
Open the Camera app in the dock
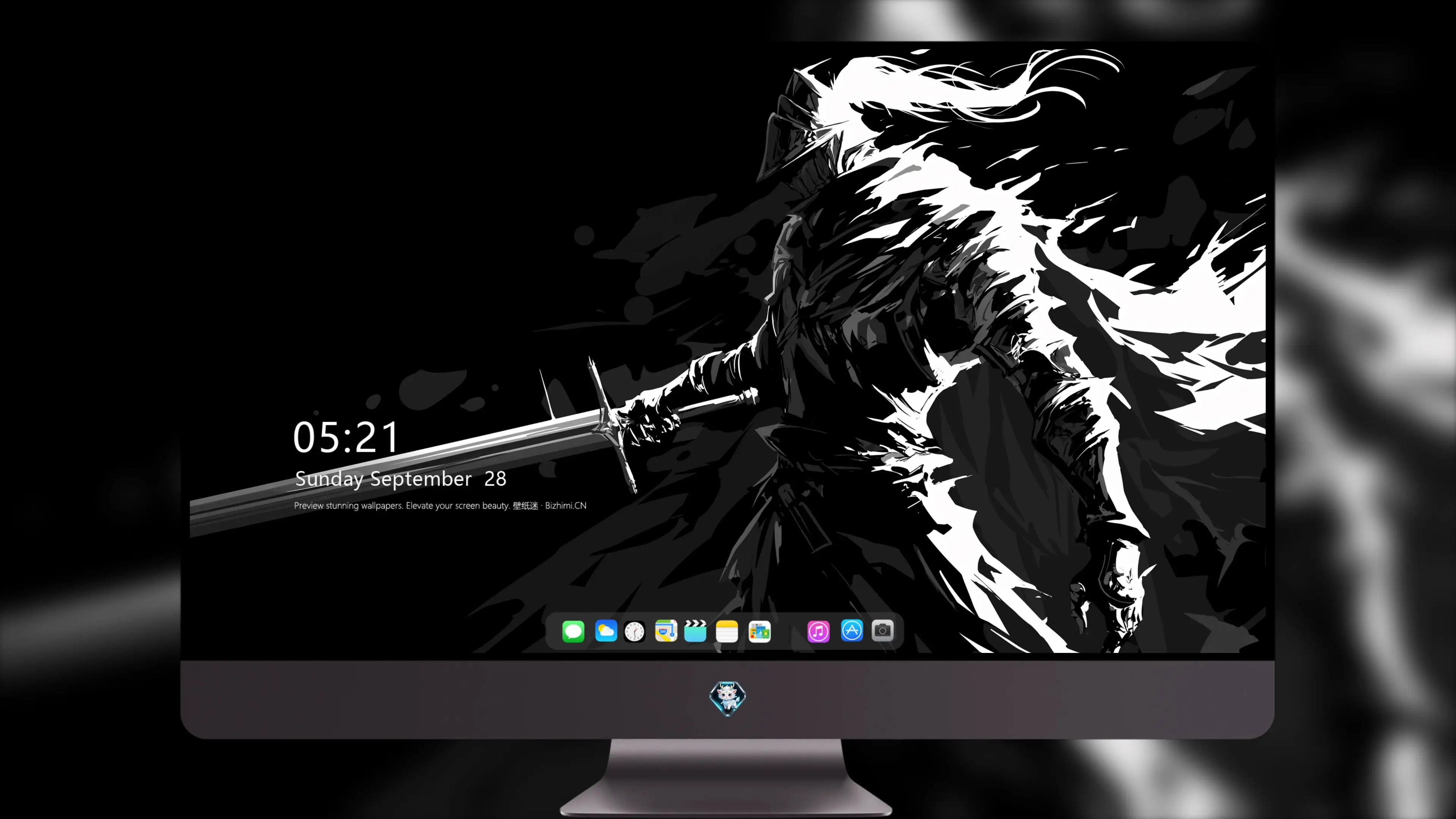coord(882,630)
